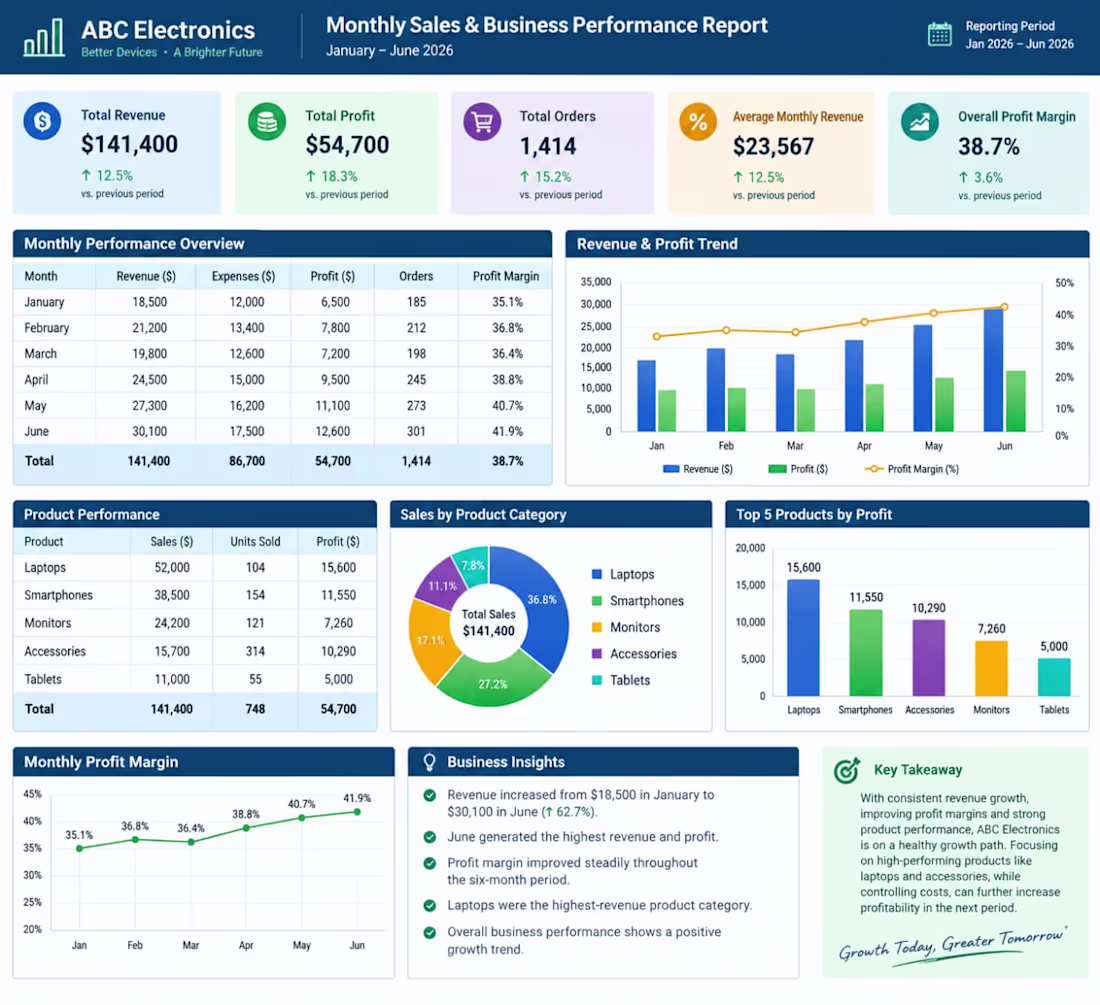Click the '314' units sold cell
This screenshot has height=1005, width=1100.
pos(255,651)
